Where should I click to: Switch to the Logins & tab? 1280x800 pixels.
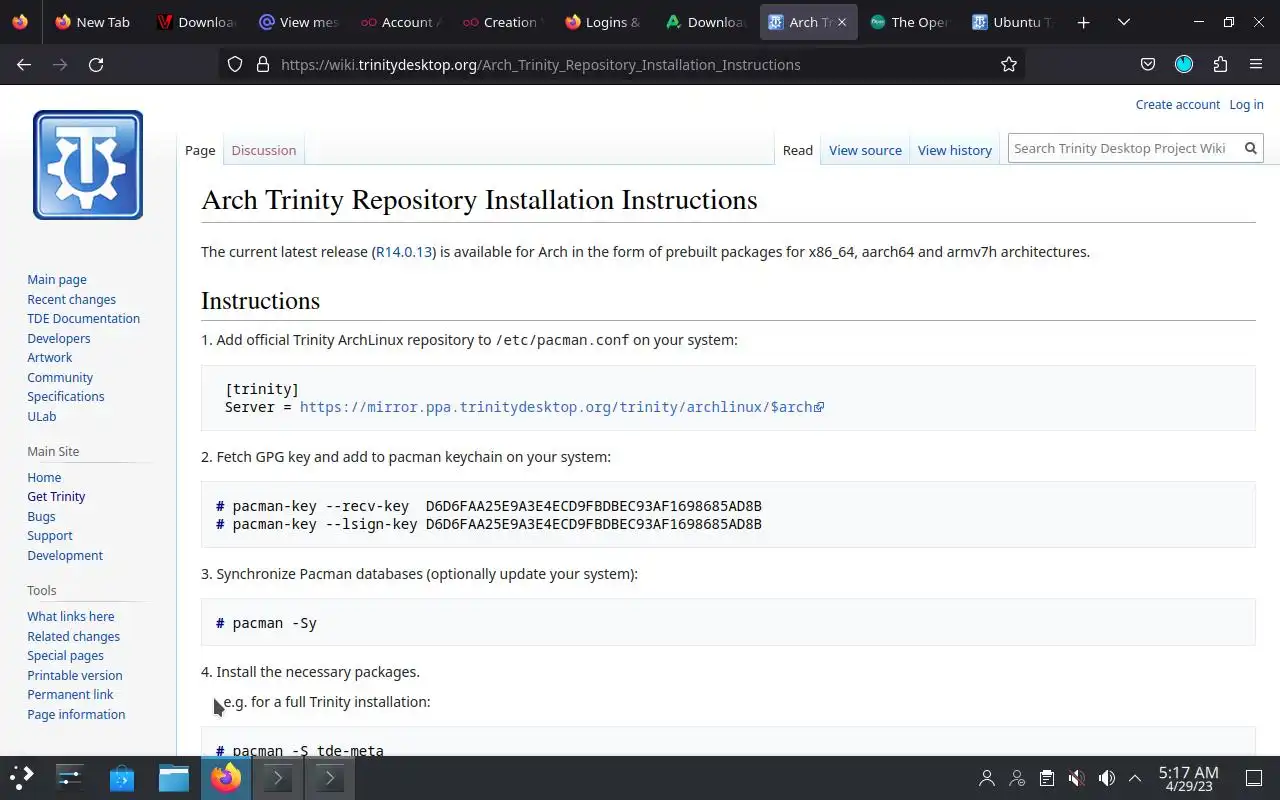pyautogui.click(x=603, y=22)
